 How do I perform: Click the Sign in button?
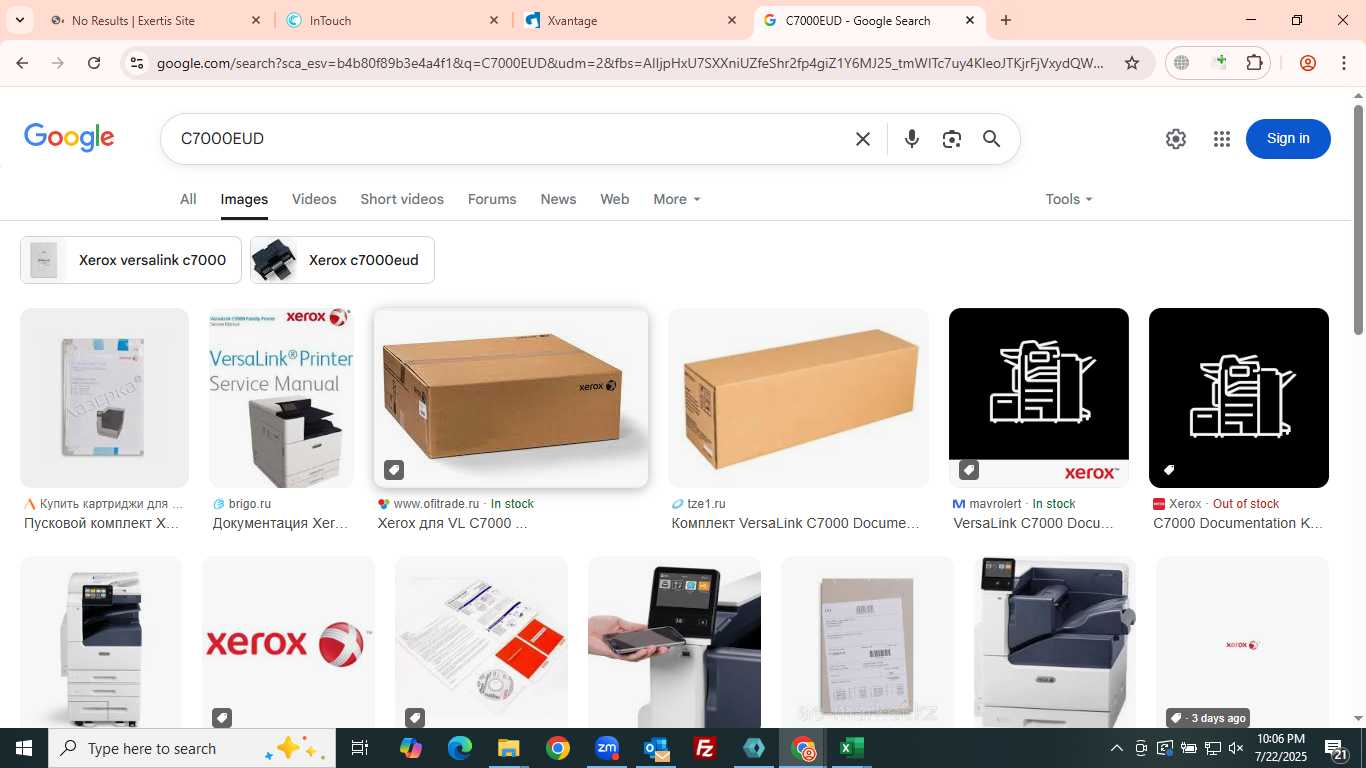[1288, 139]
